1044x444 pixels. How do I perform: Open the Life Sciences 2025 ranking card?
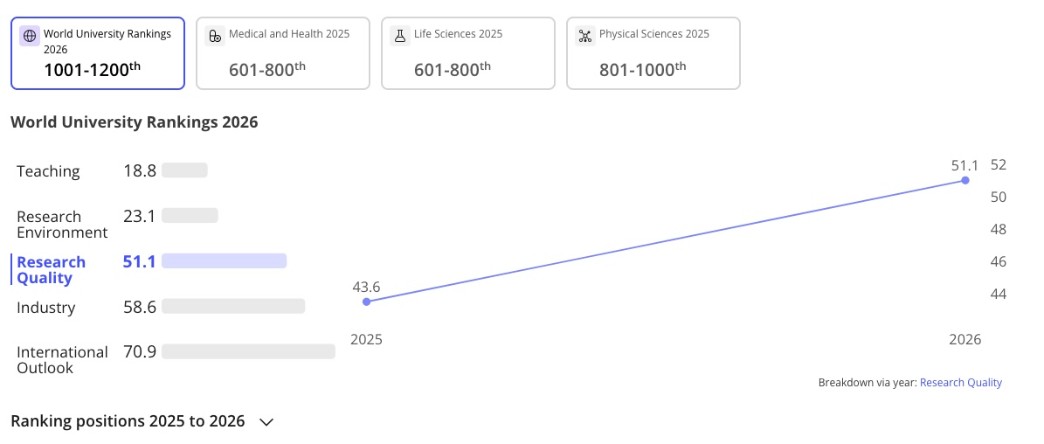pyautogui.click(x=468, y=54)
